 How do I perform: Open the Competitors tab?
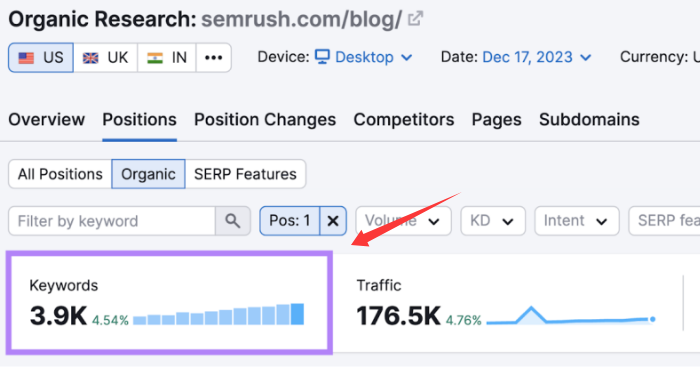click(x=404, y=120)
